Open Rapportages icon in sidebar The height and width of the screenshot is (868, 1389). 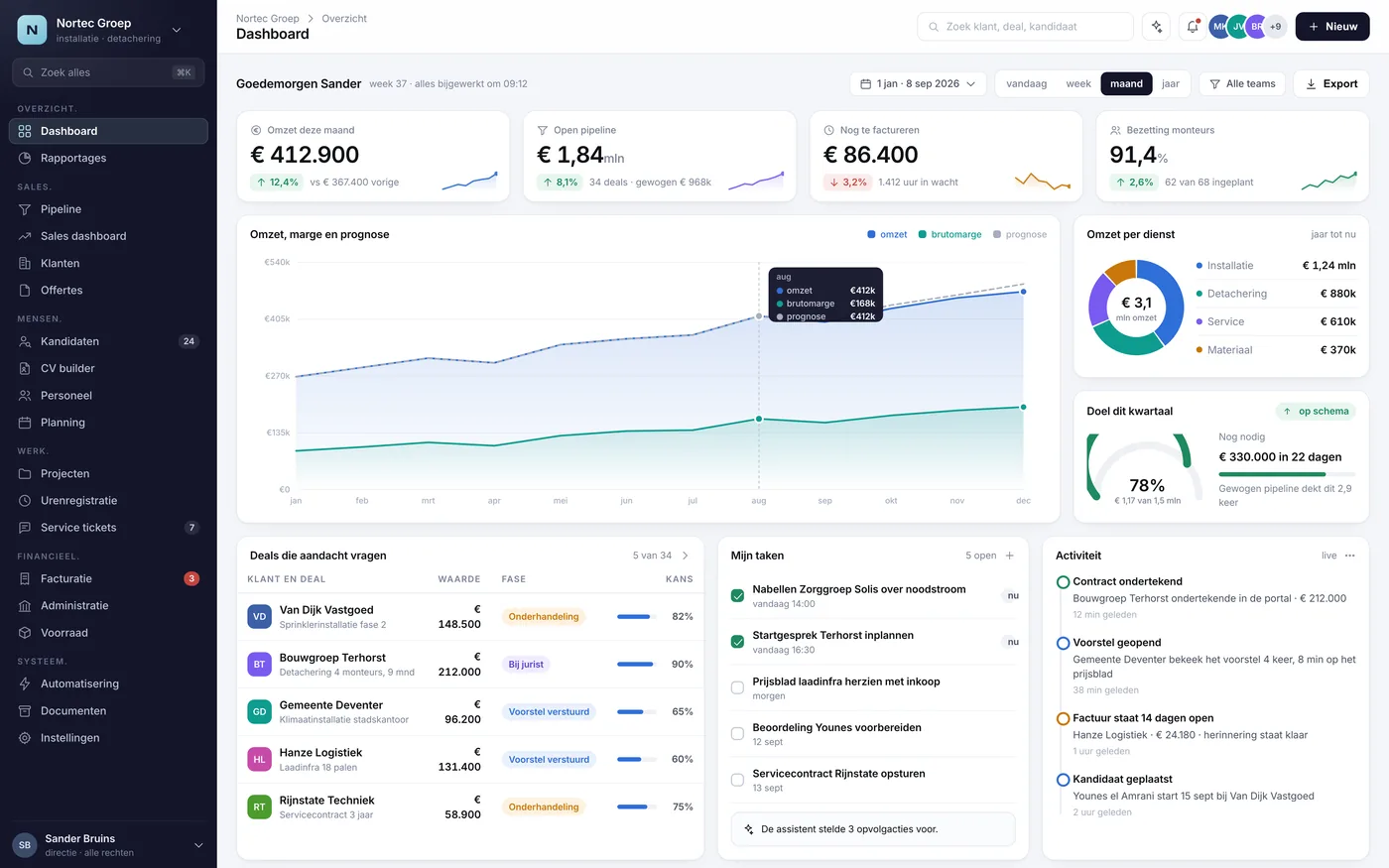pos(25,158)
